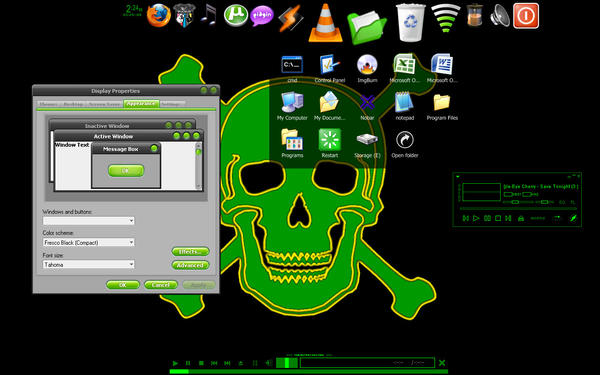Open the green folder dock icon
600x375 pixels.
[x=367, y=27]
